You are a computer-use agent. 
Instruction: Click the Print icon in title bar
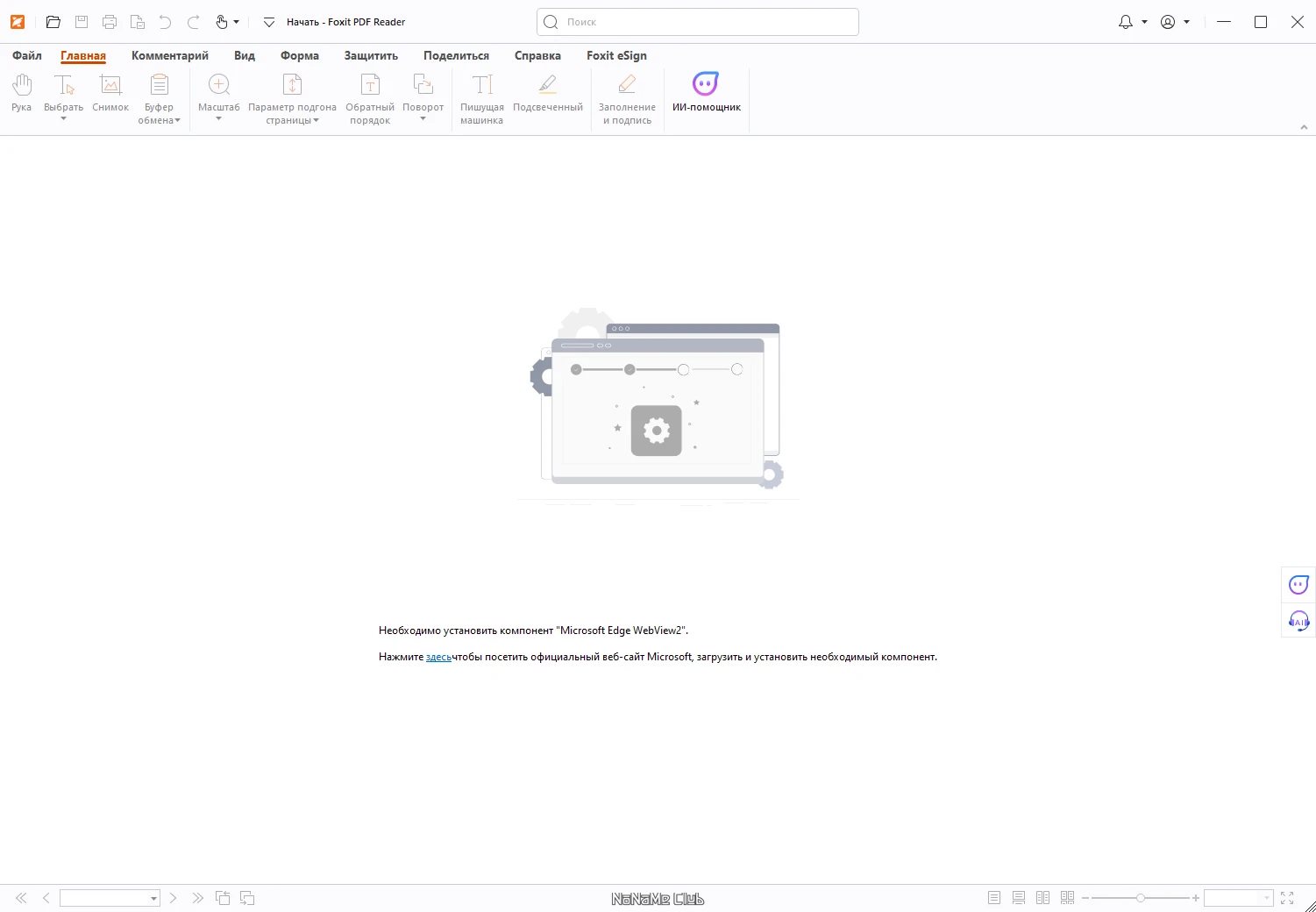[110, 22]
